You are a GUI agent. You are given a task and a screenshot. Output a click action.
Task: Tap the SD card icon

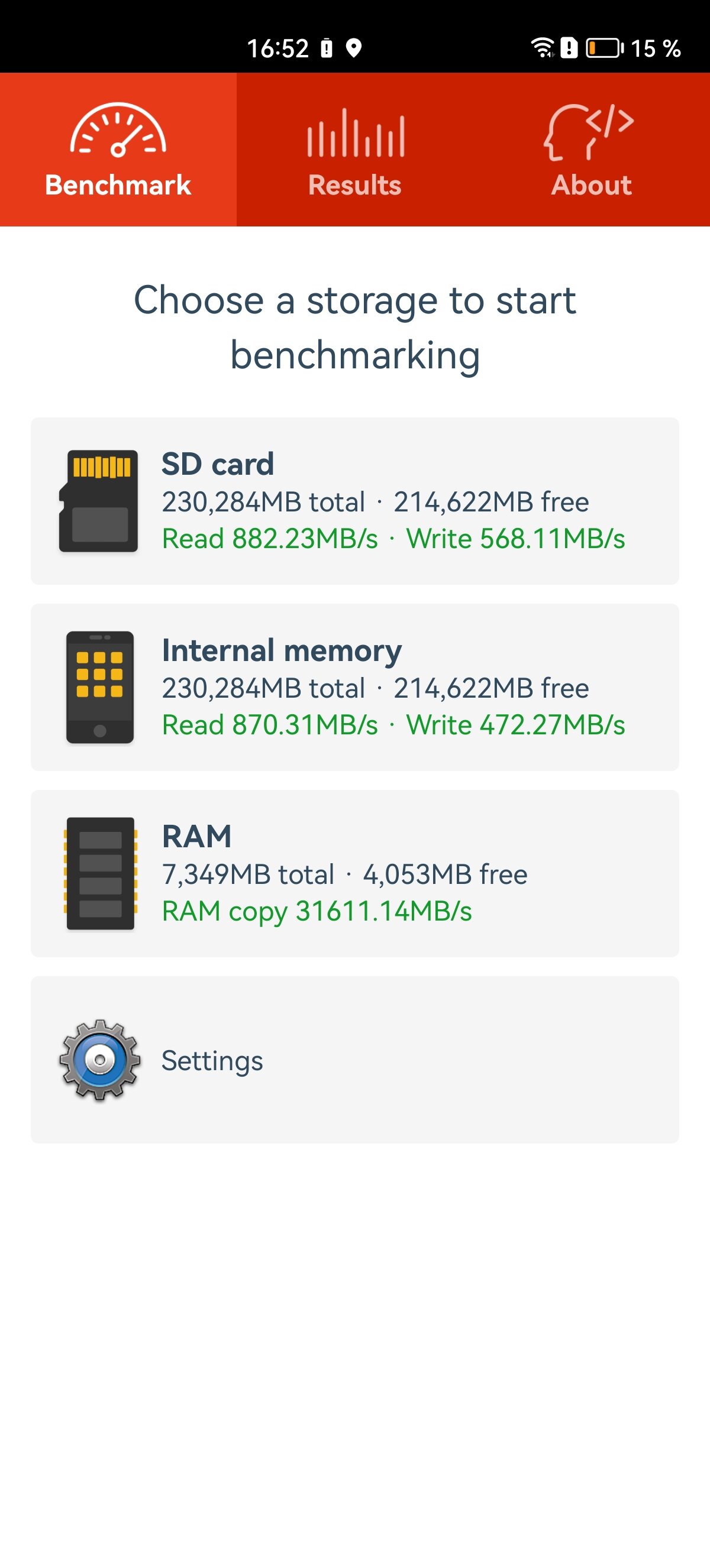99,501
